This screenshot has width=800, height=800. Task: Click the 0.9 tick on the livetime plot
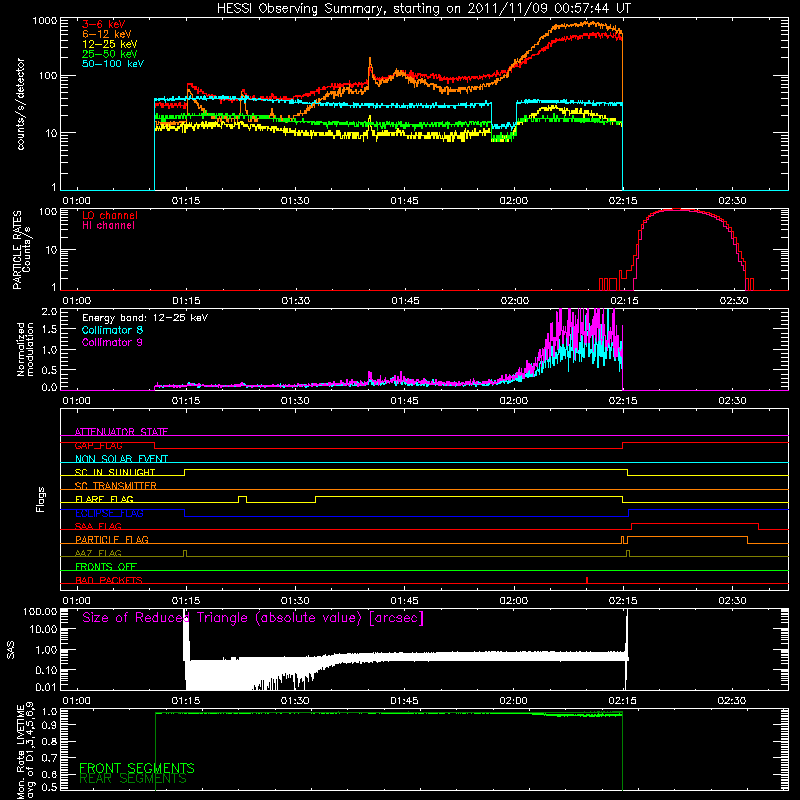[49, 726]
